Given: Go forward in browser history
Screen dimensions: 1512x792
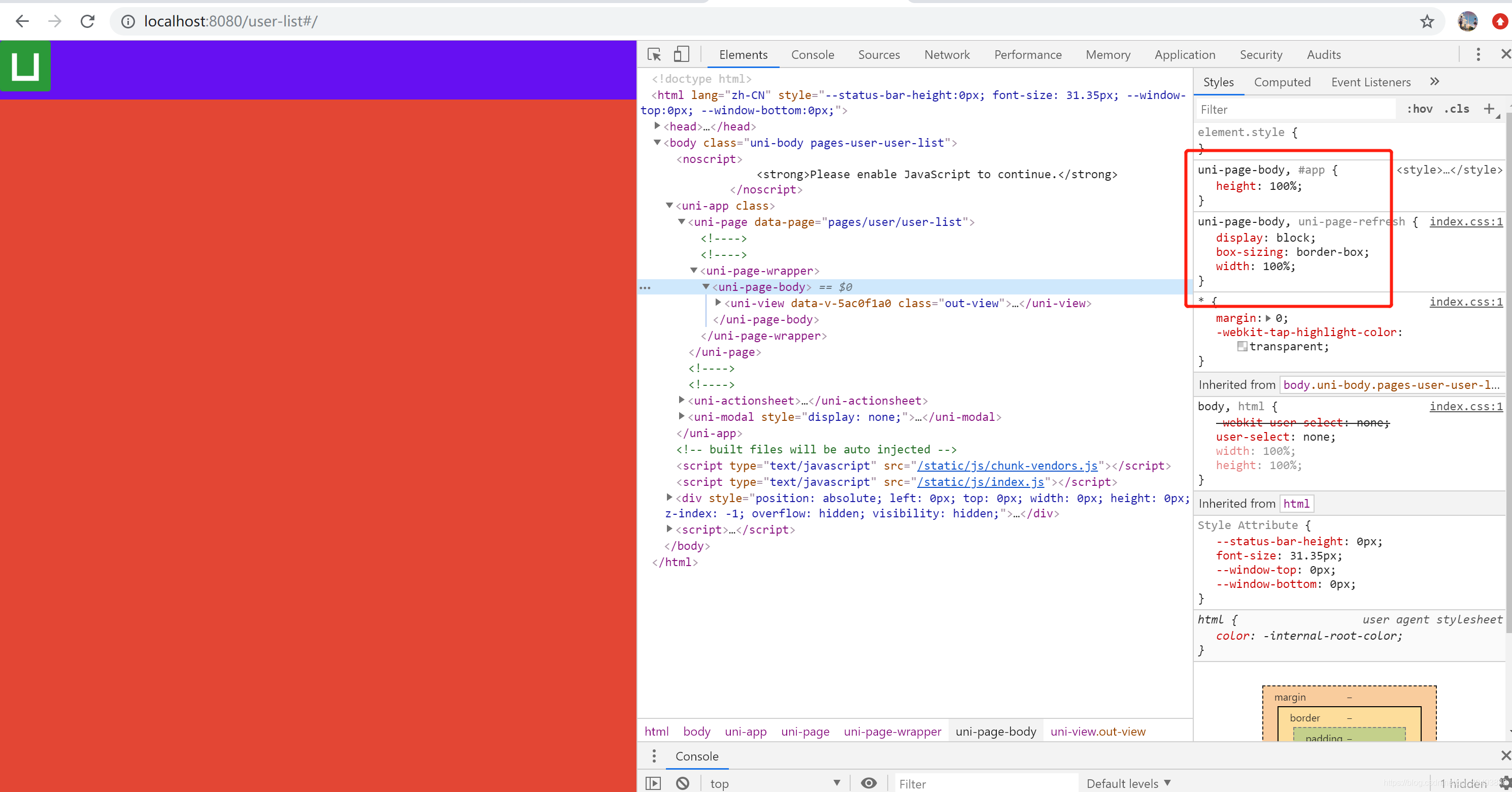Looking at the screenshot, I should click(55, 22).
